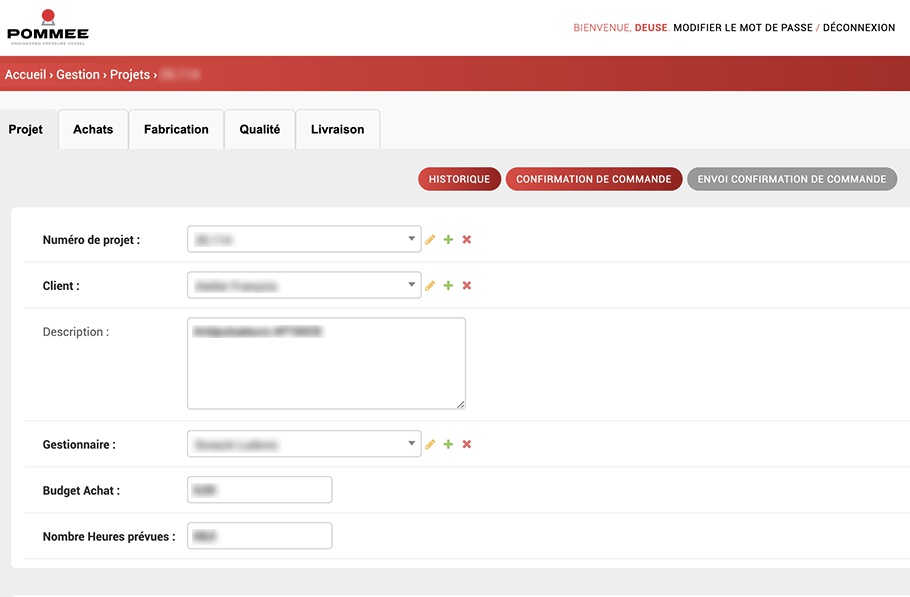910x597 pixels.
Task: Click the 'Description :' label
Action: [x=75, y=332]
